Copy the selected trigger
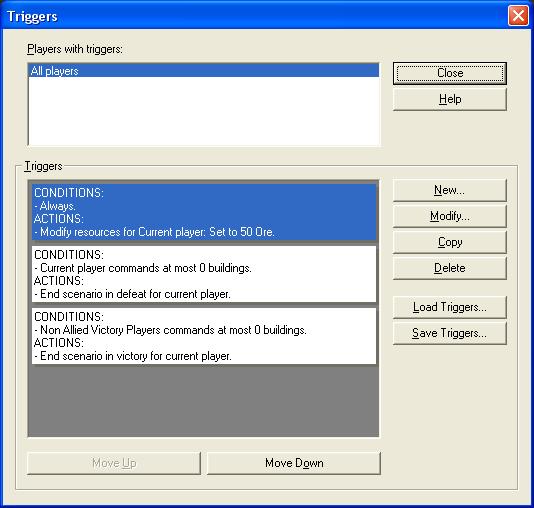The image size is (534, 508). click(450, 242)
